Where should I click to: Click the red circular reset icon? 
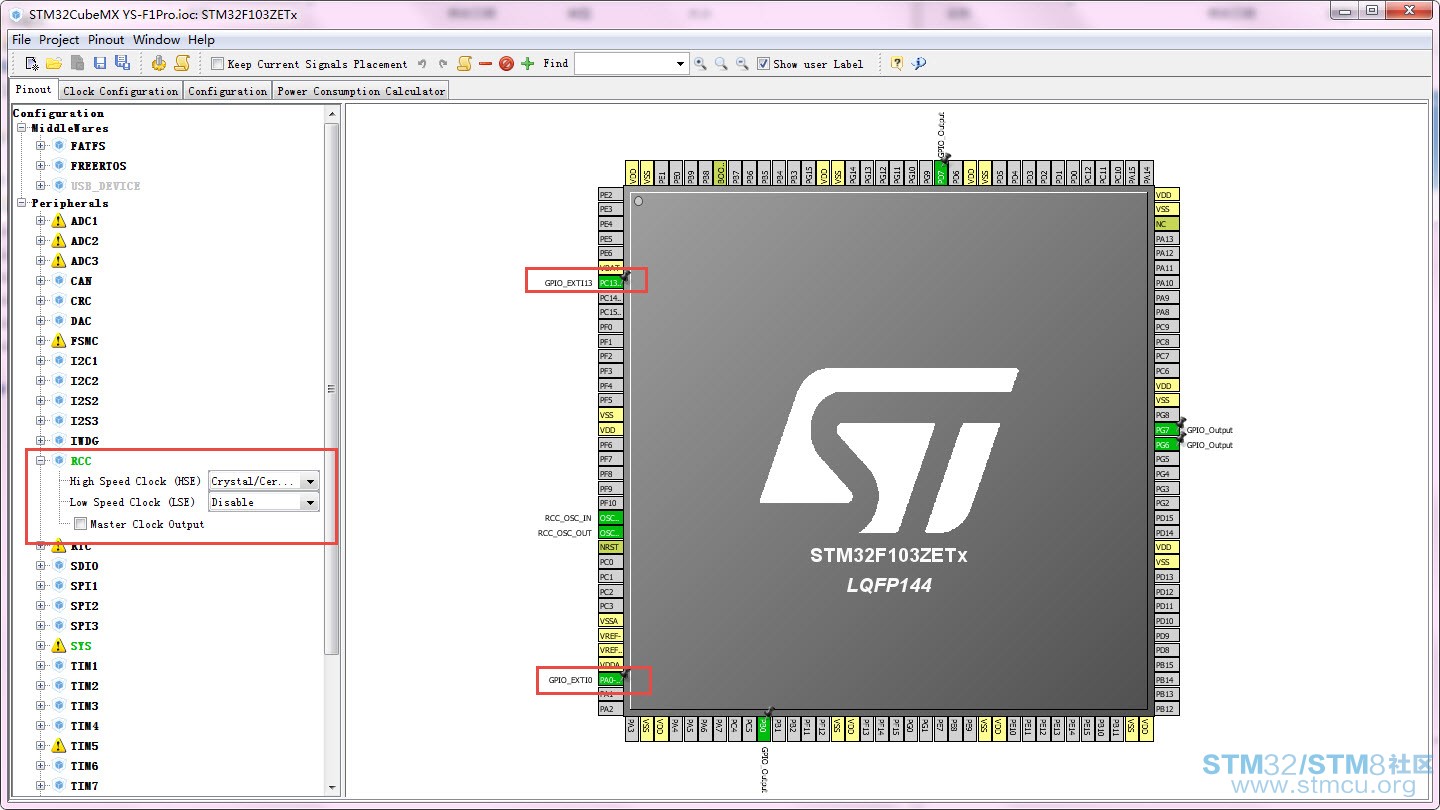(x=506, y=64)
